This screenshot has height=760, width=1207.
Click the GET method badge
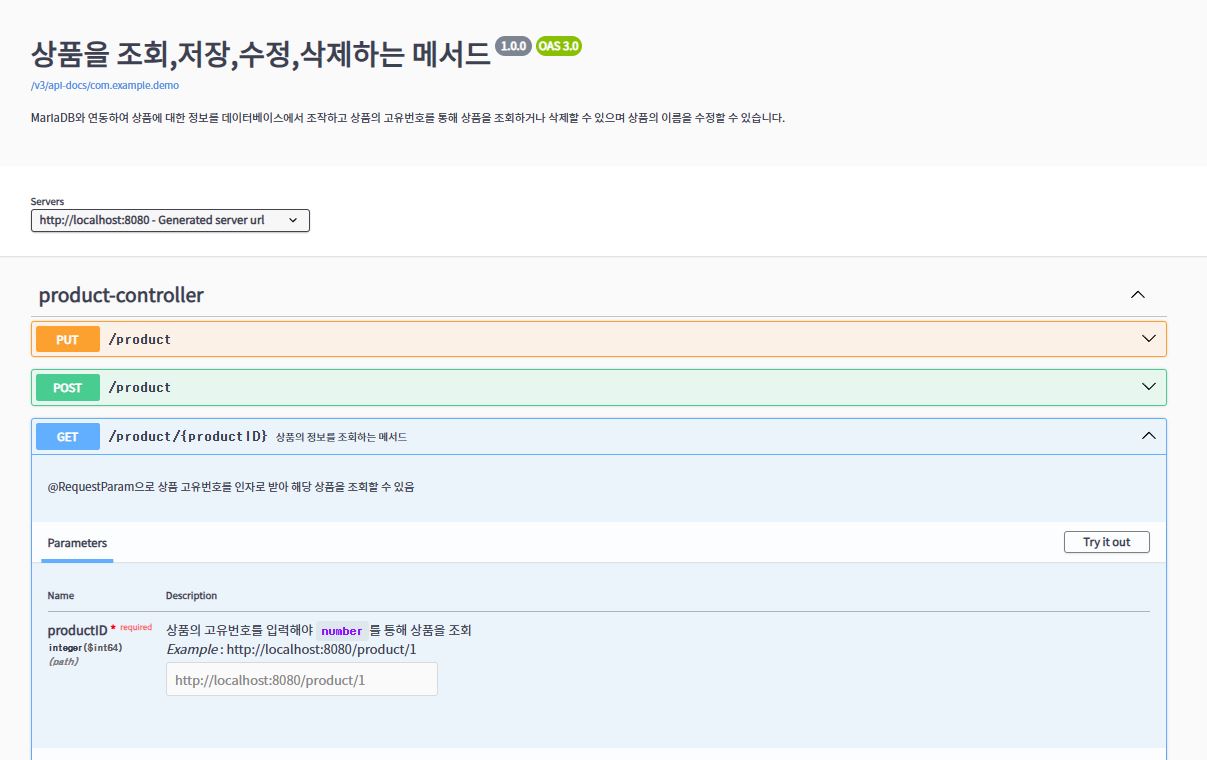click(x=68, y=436)
